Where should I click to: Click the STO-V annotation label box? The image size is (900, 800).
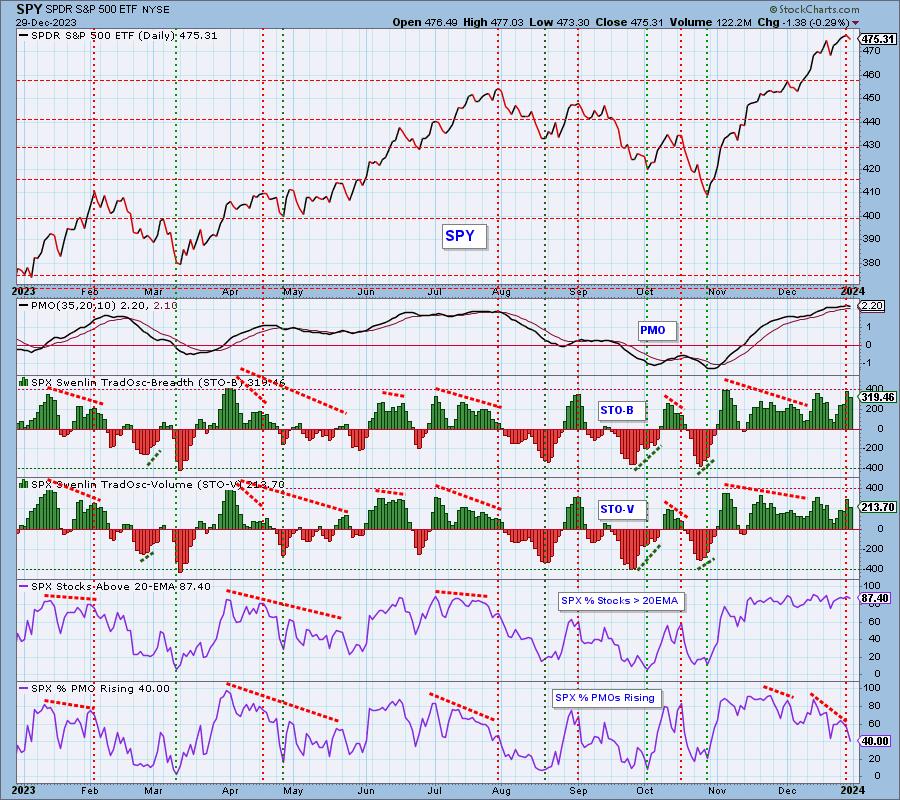coord(620,509)
